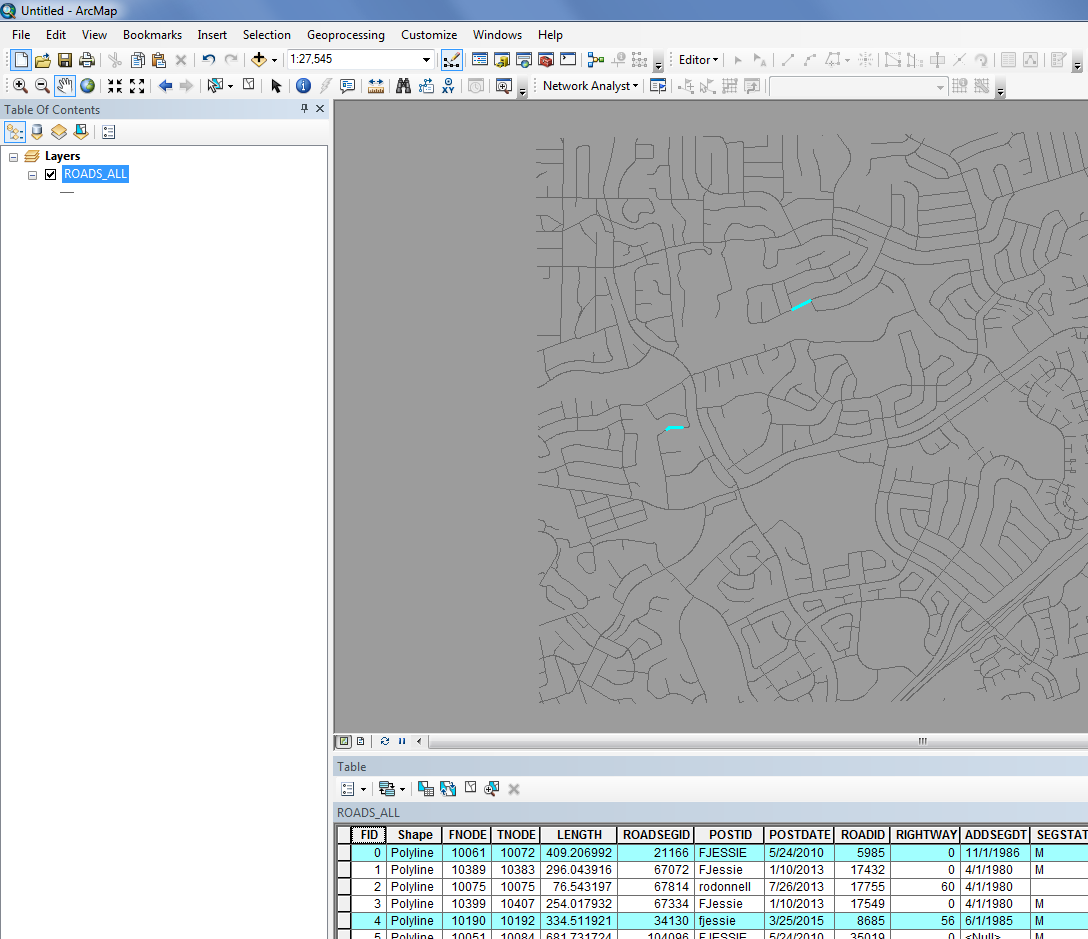This screenshot has width=1088, height=939.
Task: Select the row with FID 2
Action: (x=344, y=887)
